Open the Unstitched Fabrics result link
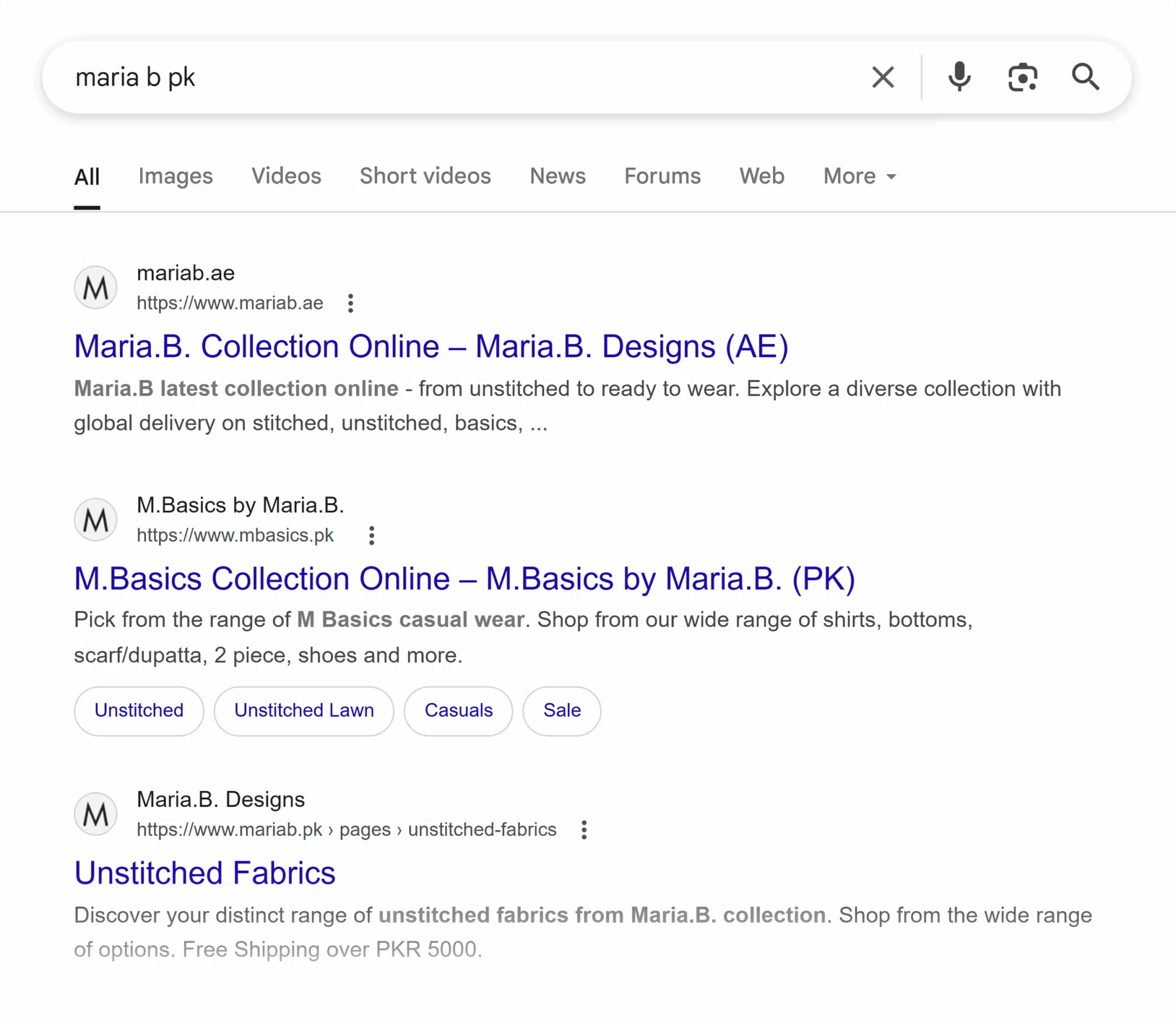 [205, 873]
